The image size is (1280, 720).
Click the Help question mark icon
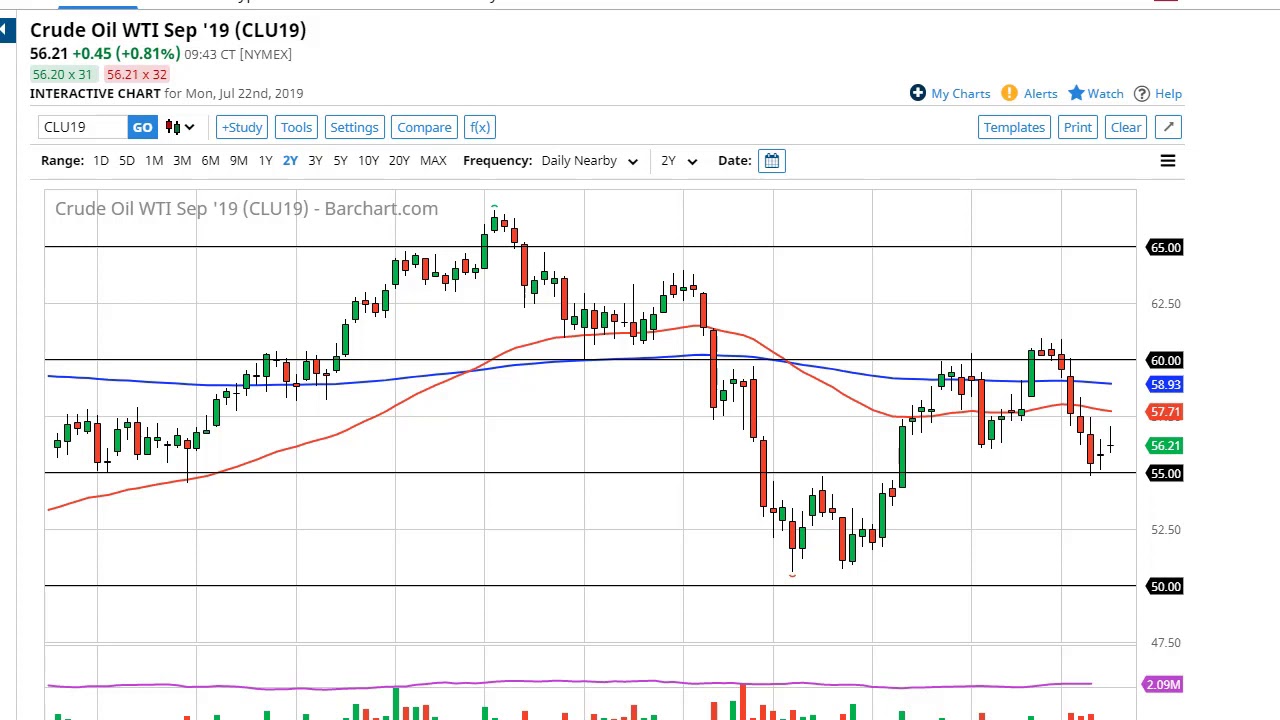click(1142, 93)
